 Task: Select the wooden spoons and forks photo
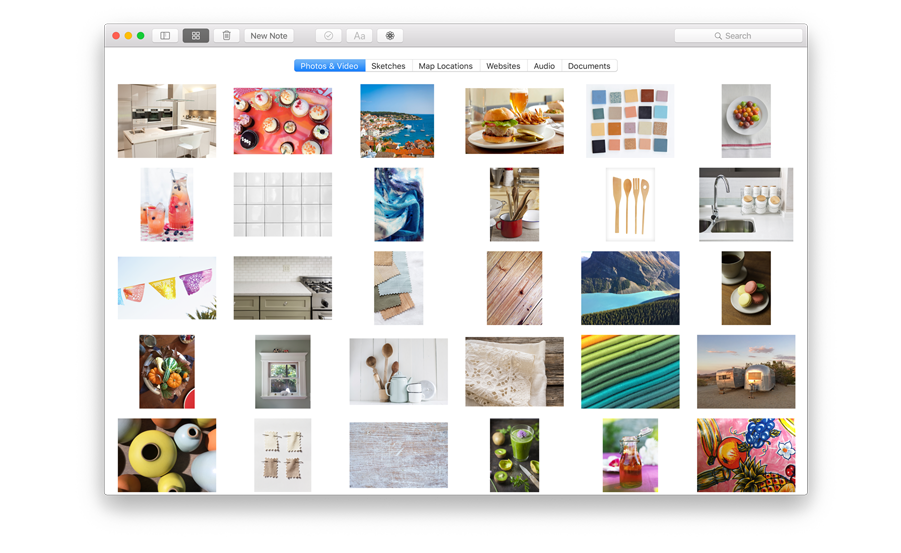[x=630, y=205]
